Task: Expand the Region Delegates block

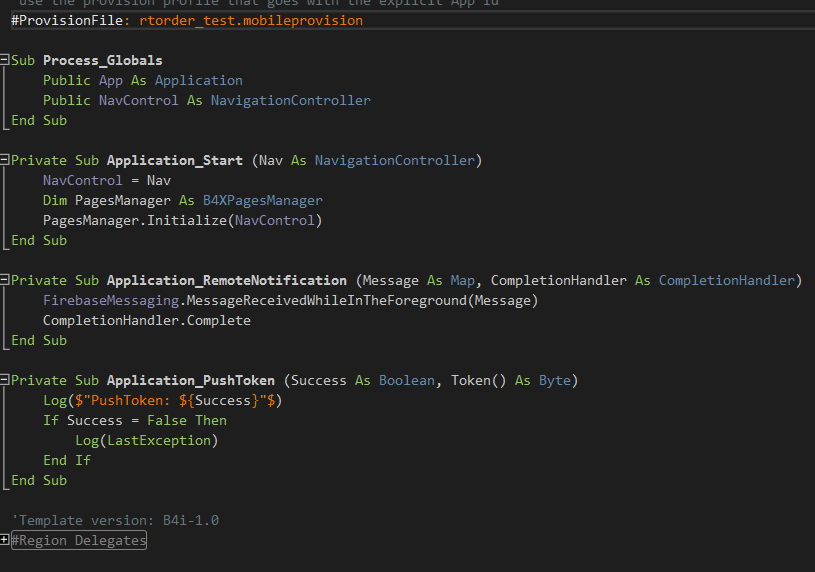Action: point(5,540)
